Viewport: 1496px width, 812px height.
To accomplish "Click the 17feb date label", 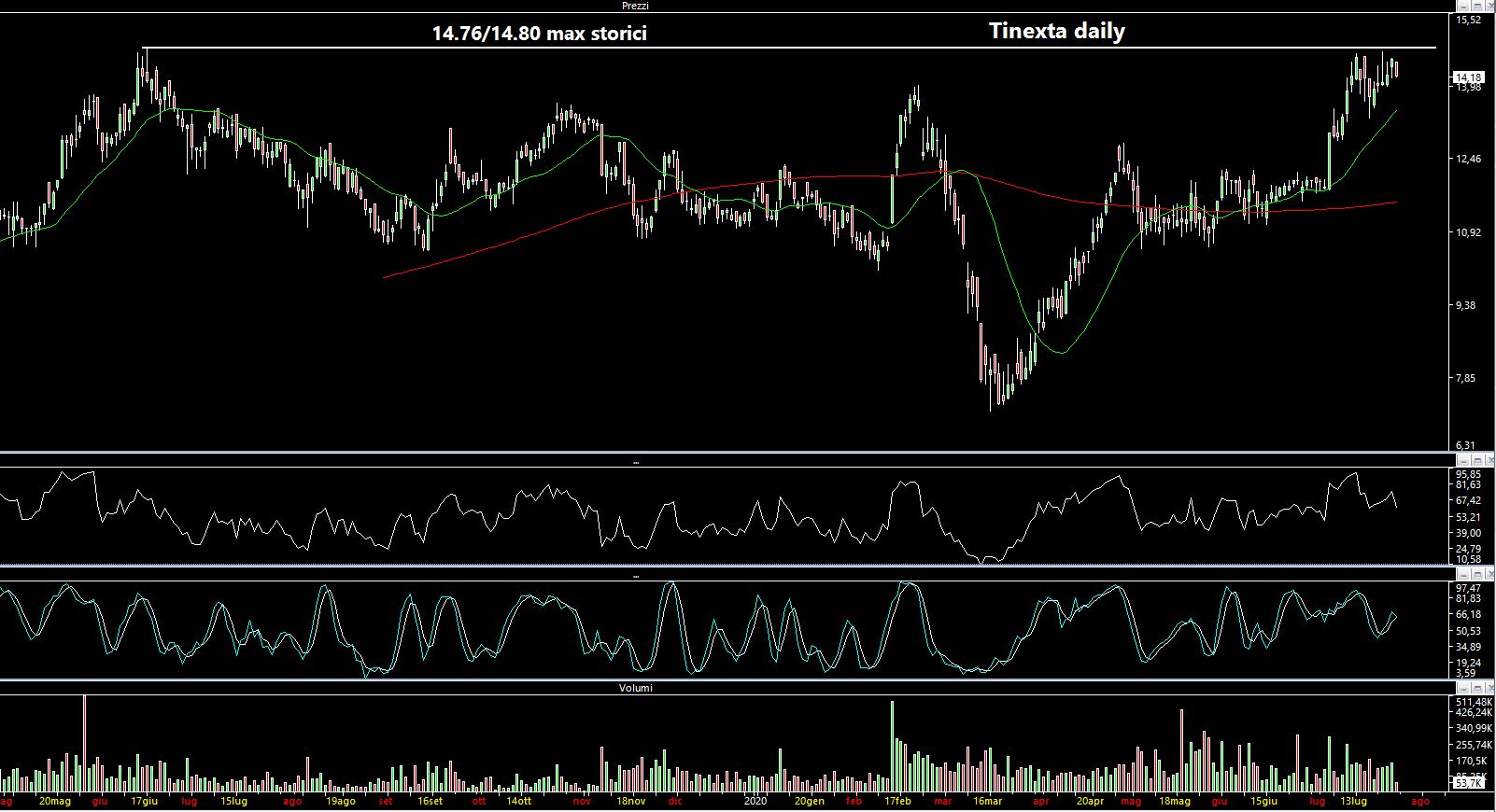I will coord(898,801).
